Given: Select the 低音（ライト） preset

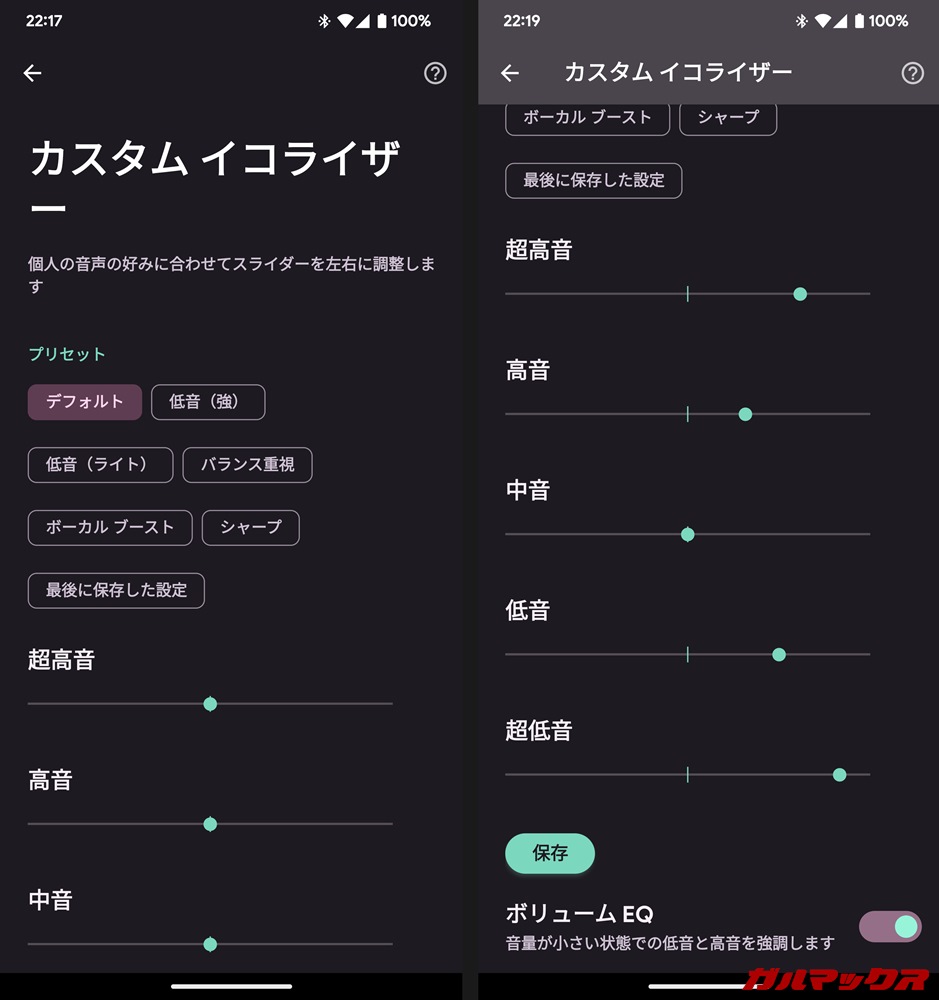Looking at the screenshot, I should click(100, 465).
